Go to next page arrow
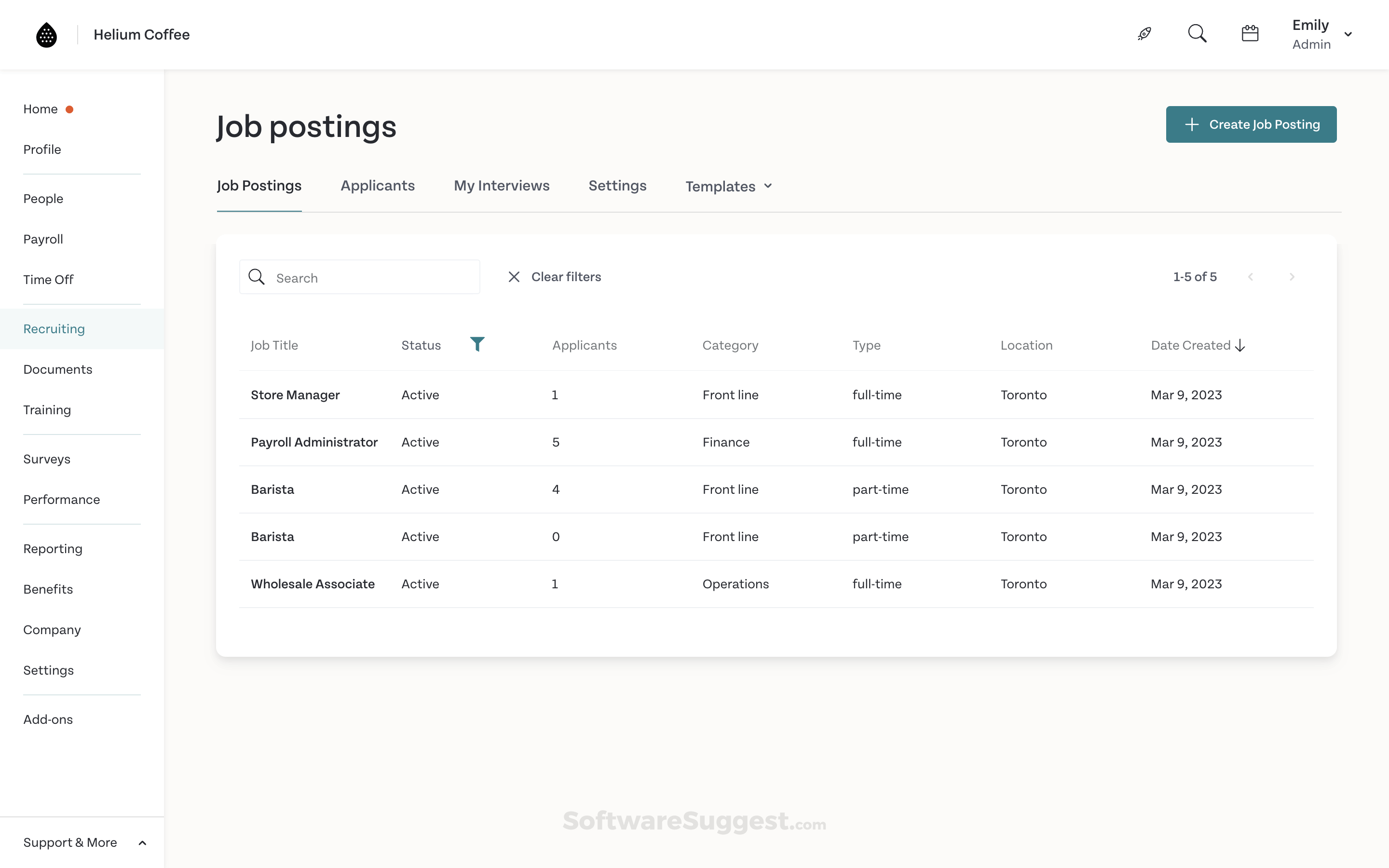Screen dimensions: 1389x868 click(x=1292, y=277)
